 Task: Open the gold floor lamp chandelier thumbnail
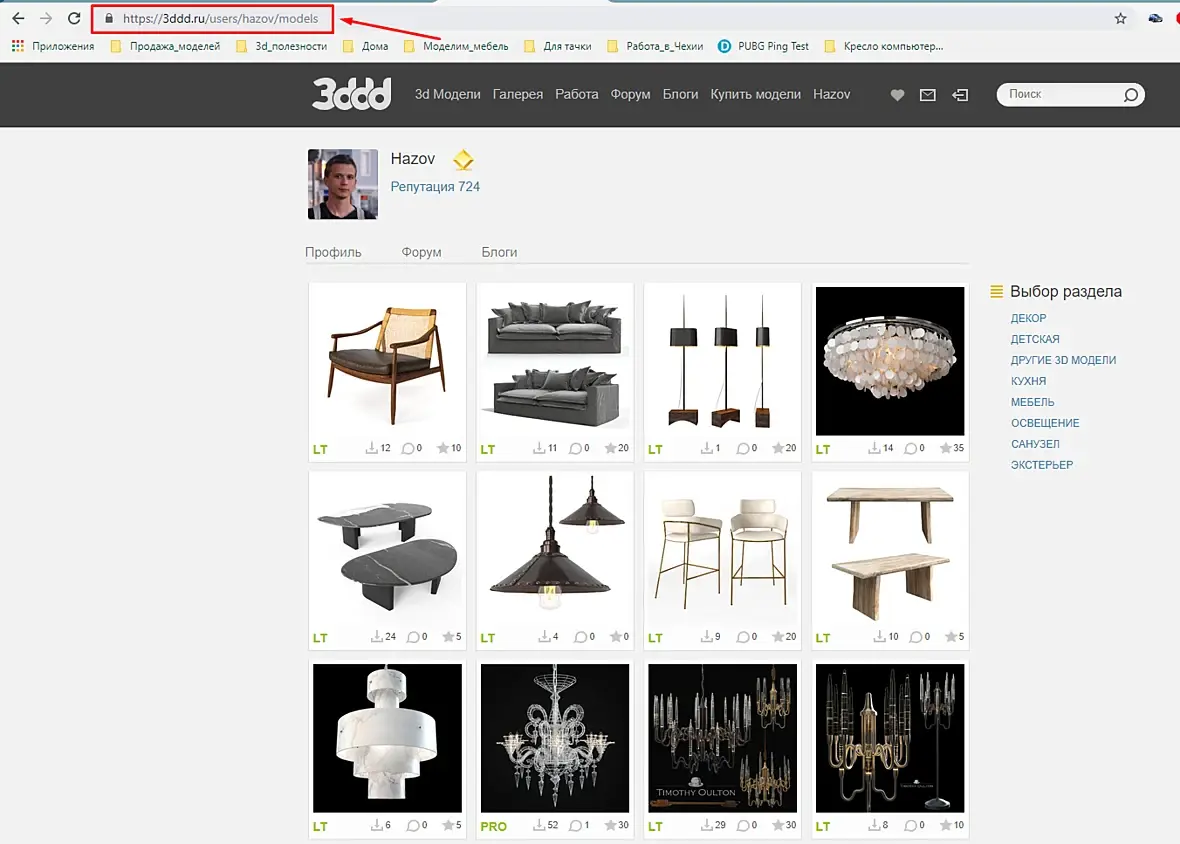coord(890,738)
